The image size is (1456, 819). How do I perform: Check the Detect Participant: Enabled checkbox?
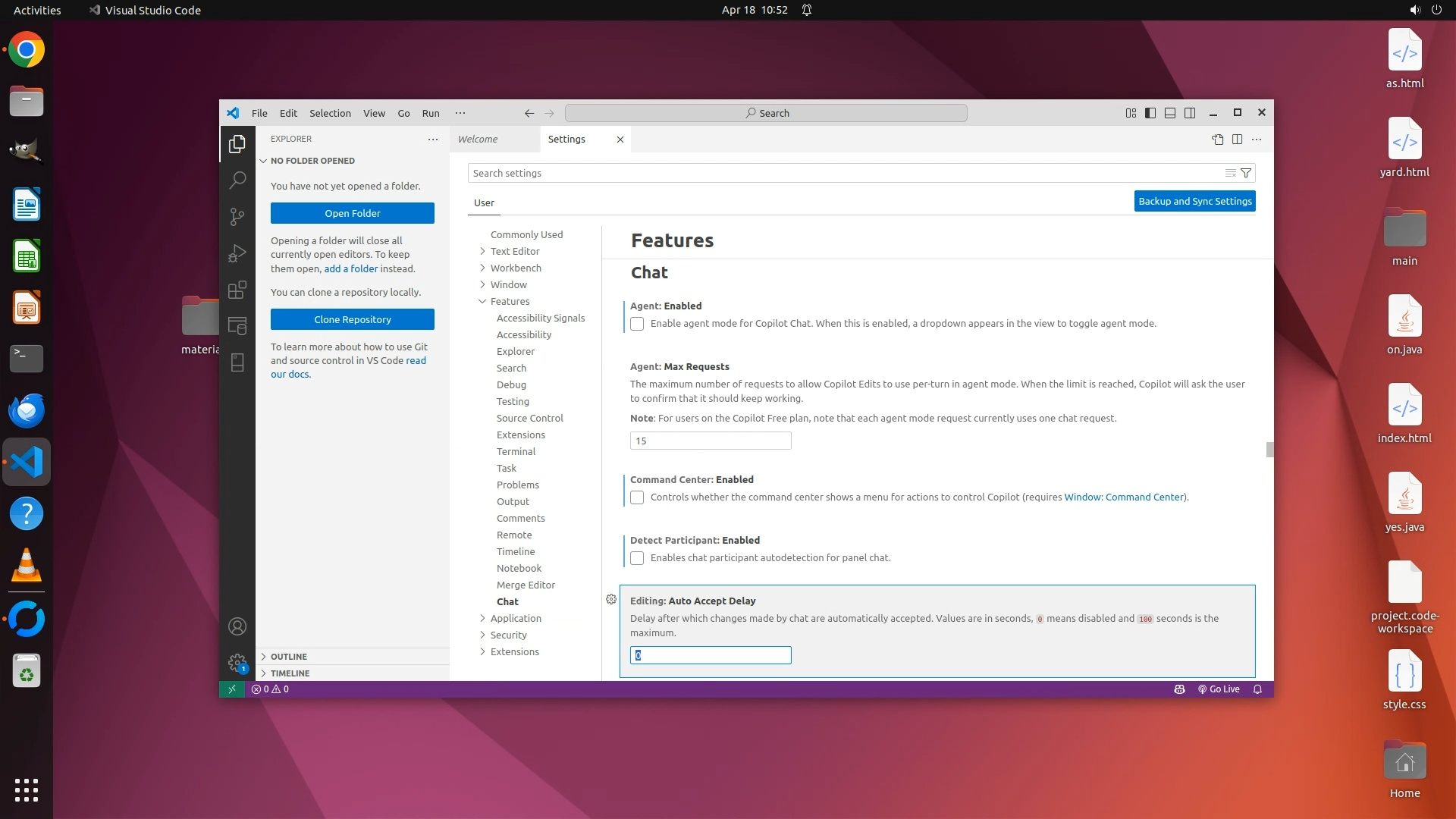tap(637, 558)
